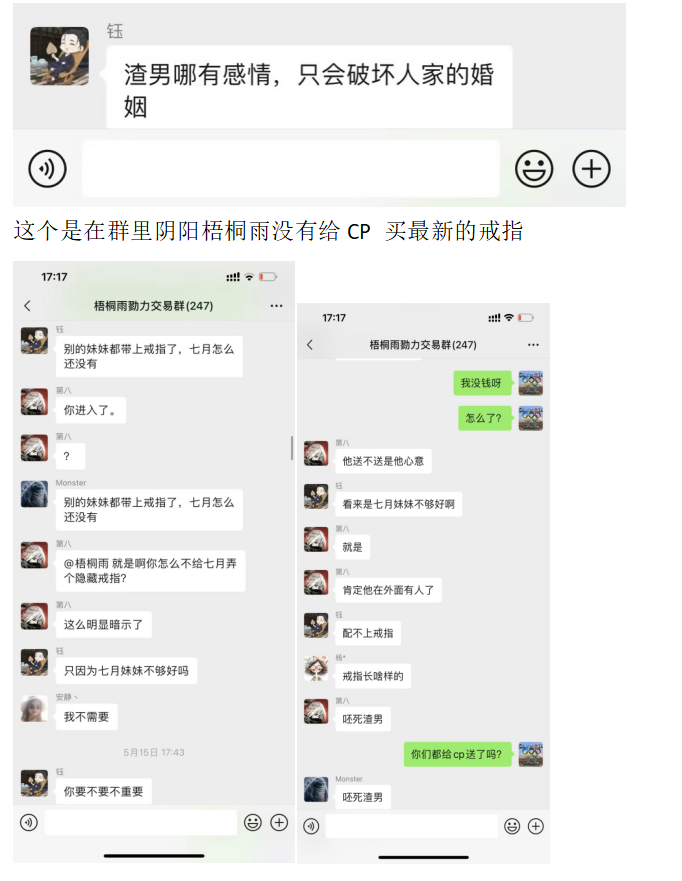Tap 安静's avatar in left chat
Image resolution: width=682 pixels, height=881 pixels.
tap(34, 709)
